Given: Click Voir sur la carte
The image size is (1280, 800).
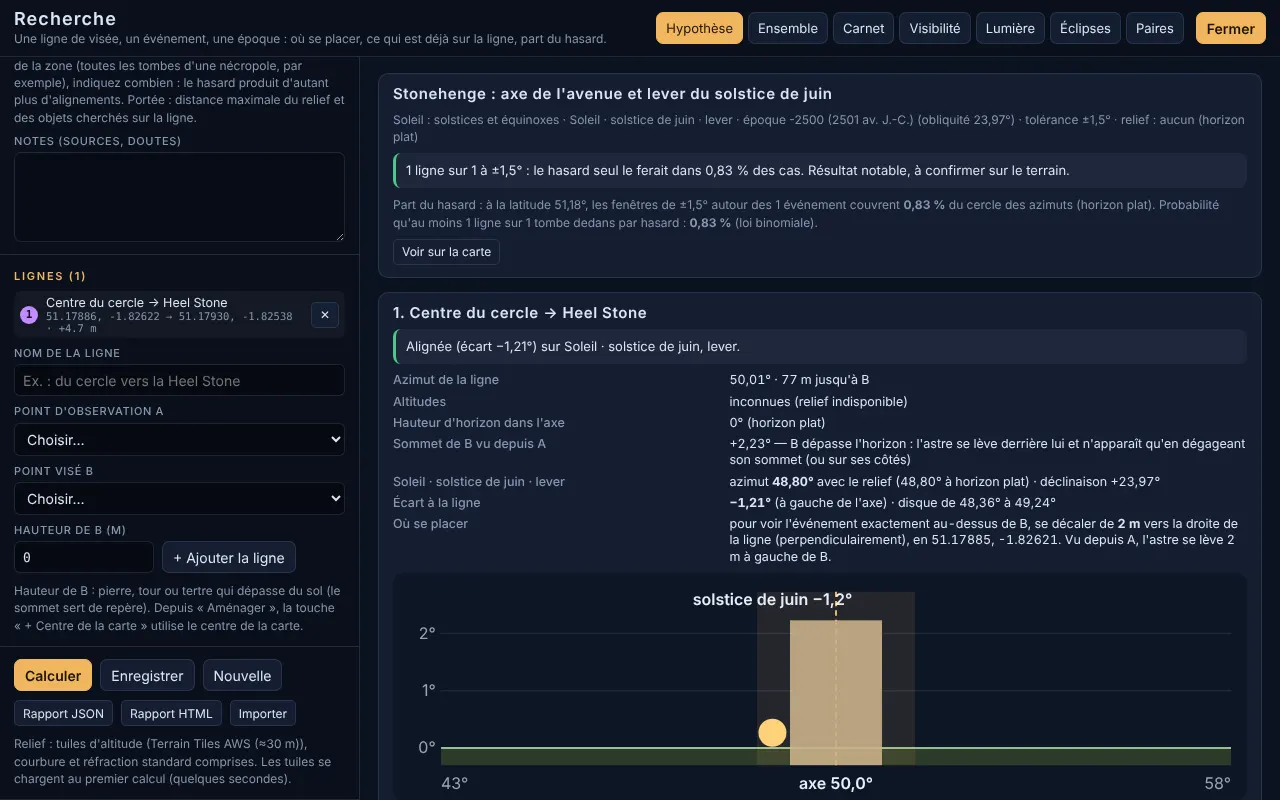Looking at the screenshot, I should [446, 252].
